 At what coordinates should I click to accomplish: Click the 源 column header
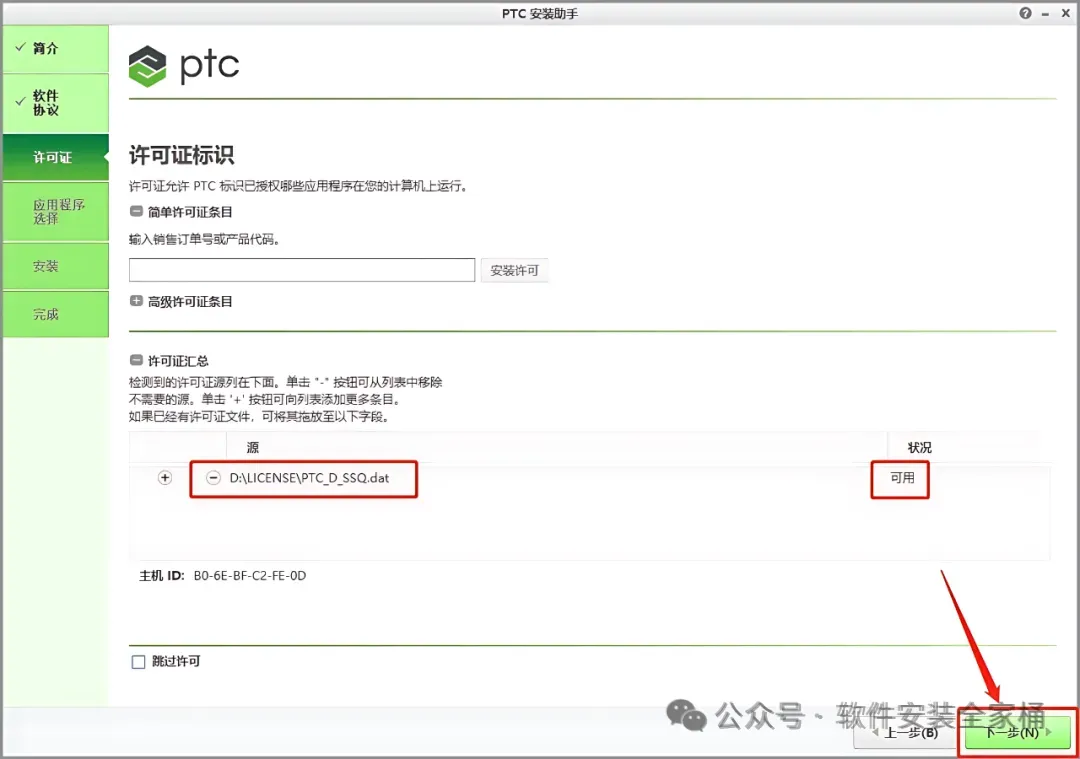tap(253, 448)
